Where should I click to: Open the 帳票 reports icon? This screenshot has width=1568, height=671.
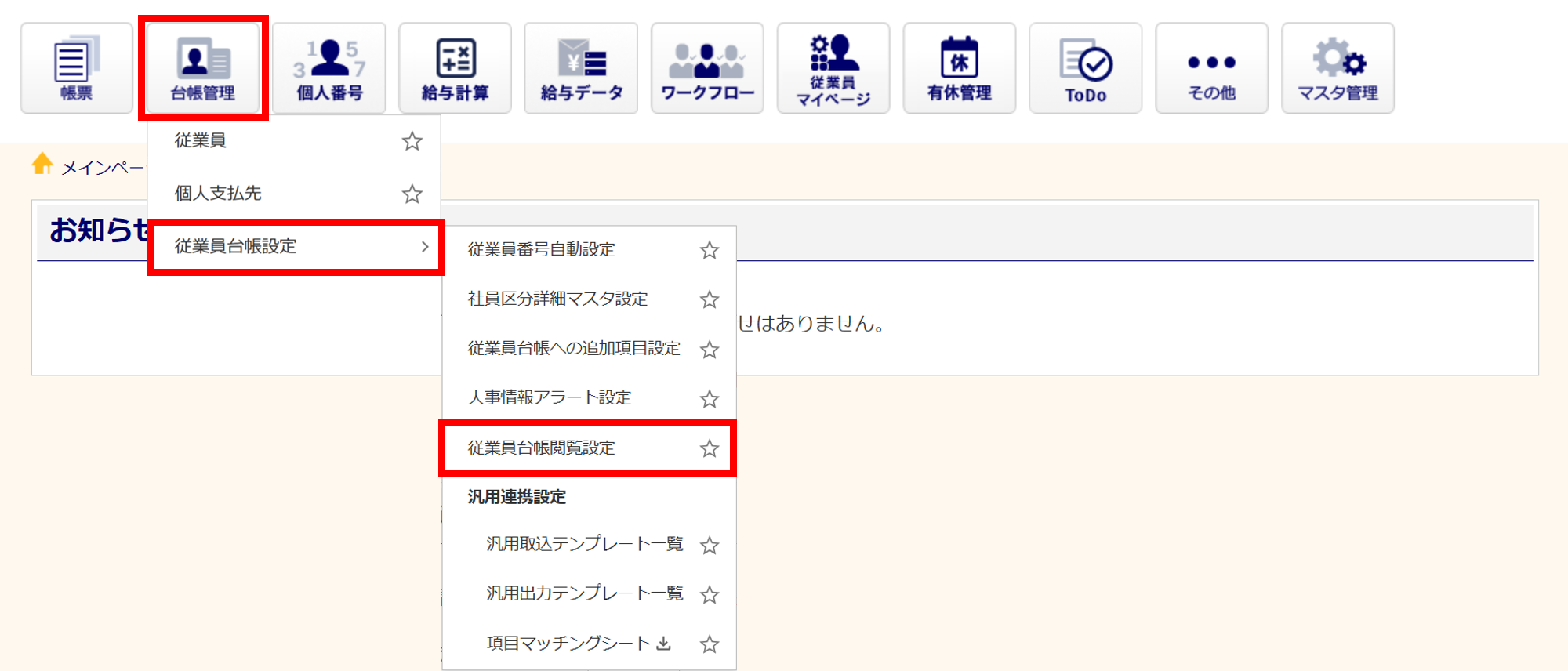tap(76, 68)
